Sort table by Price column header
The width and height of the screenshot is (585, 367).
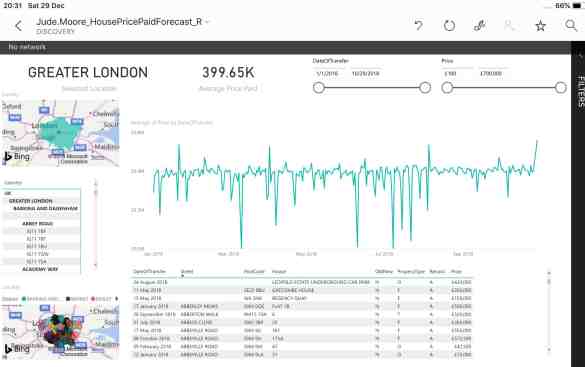tap(456, 272)
